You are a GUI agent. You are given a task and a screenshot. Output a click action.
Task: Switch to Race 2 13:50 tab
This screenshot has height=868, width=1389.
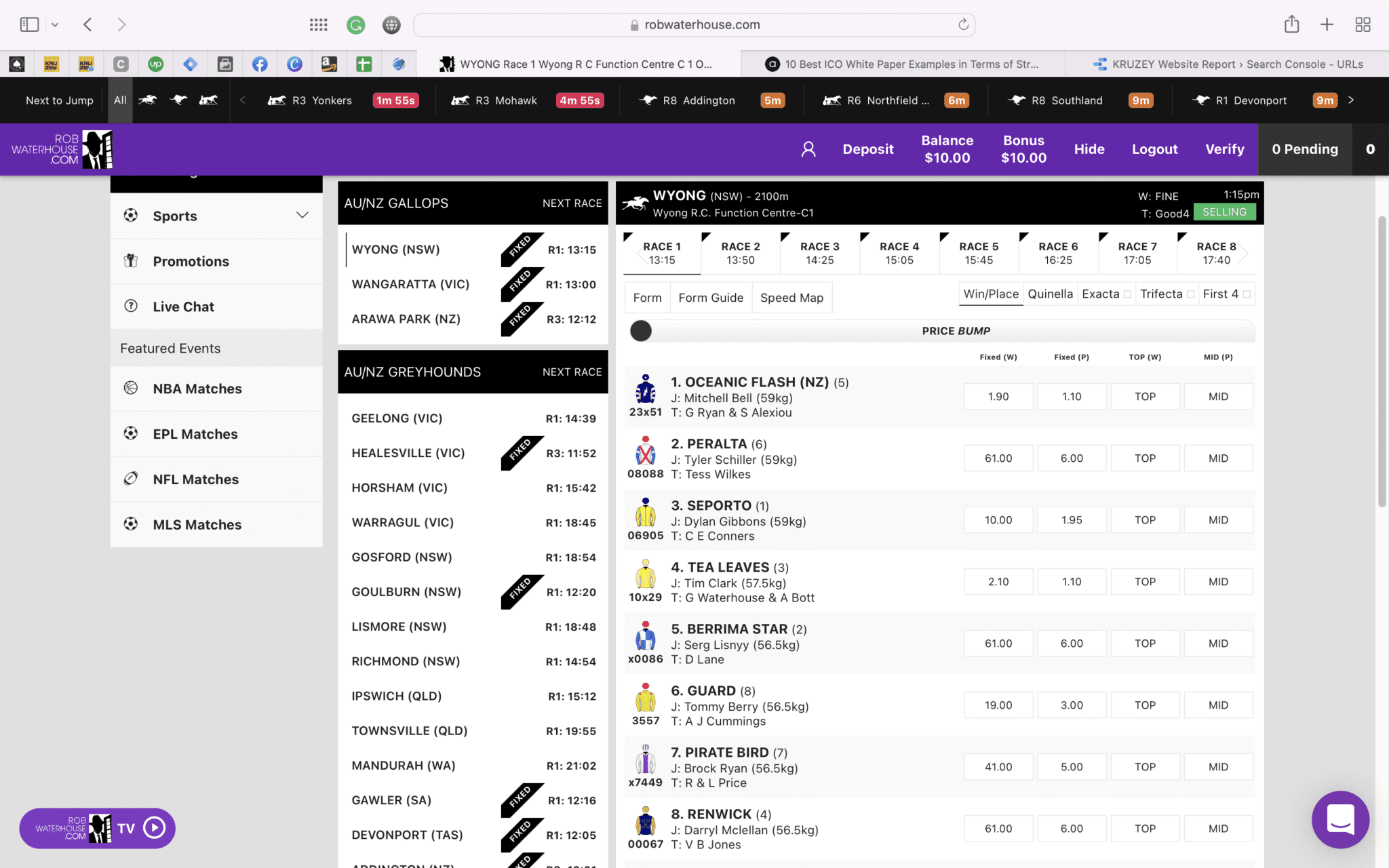click(x=741, y=253)
